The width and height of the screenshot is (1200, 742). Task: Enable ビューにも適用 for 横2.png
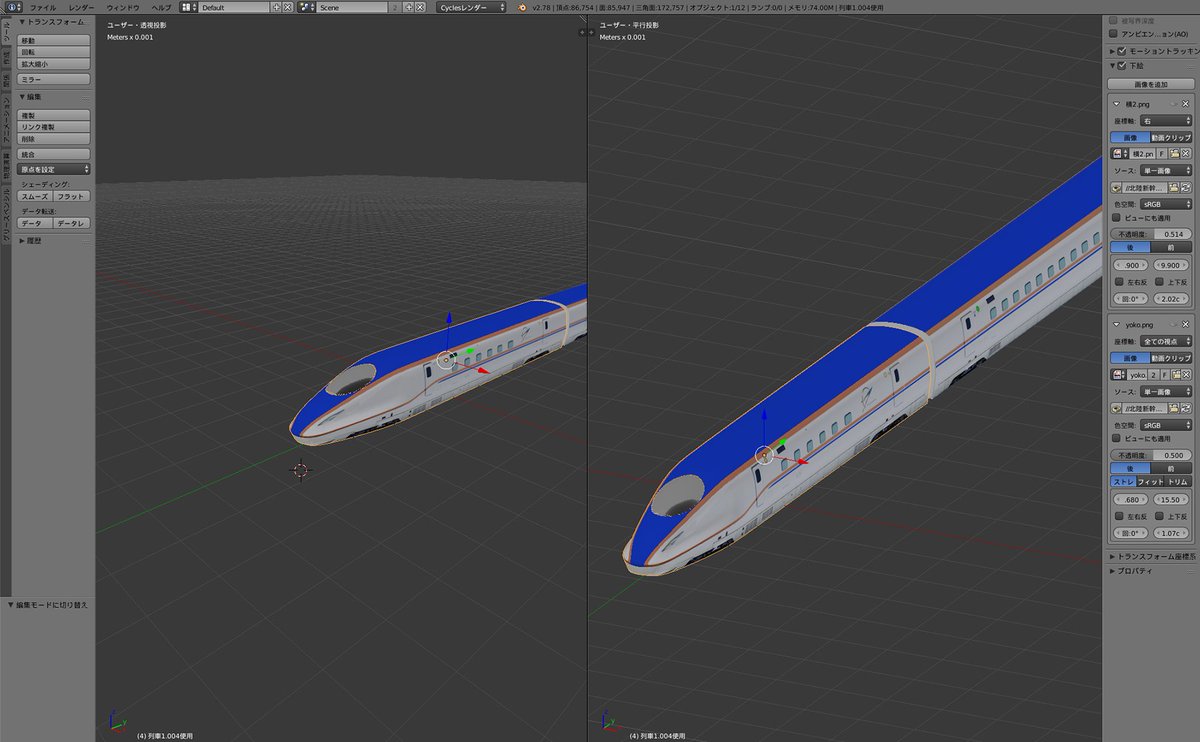(x=1116, y=217)
